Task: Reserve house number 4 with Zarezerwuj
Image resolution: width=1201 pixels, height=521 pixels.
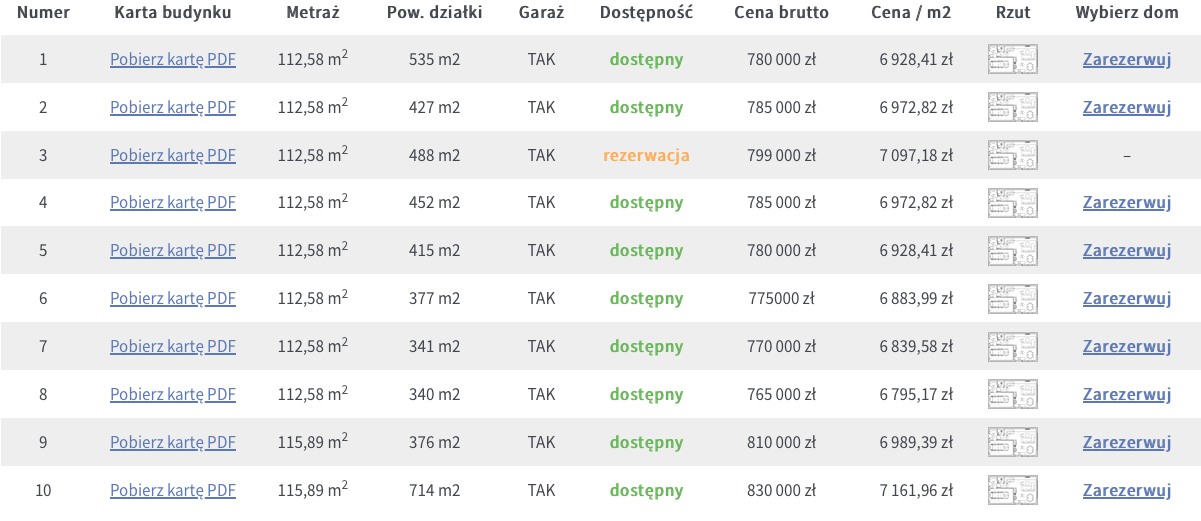Action: coord(1126,203)
